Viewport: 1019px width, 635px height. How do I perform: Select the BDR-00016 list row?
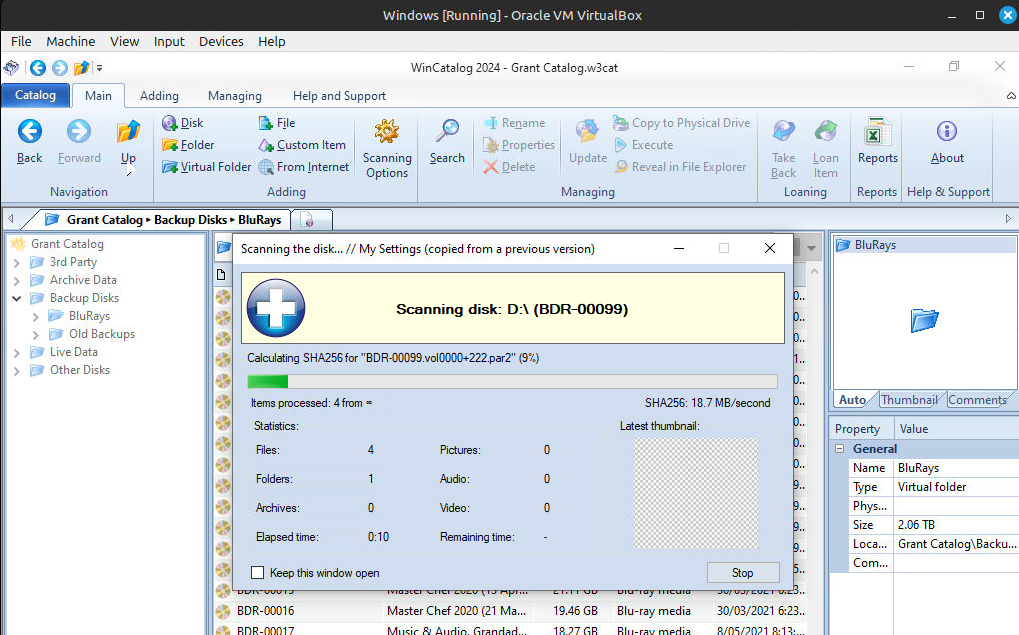tap(511, 611)
